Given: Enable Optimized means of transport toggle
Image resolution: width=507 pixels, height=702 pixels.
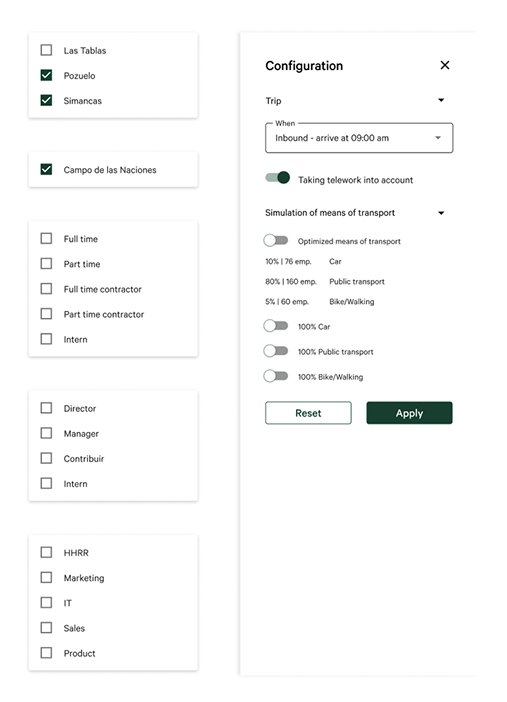Looking at the screenshot, I should [x=275, y=241].
